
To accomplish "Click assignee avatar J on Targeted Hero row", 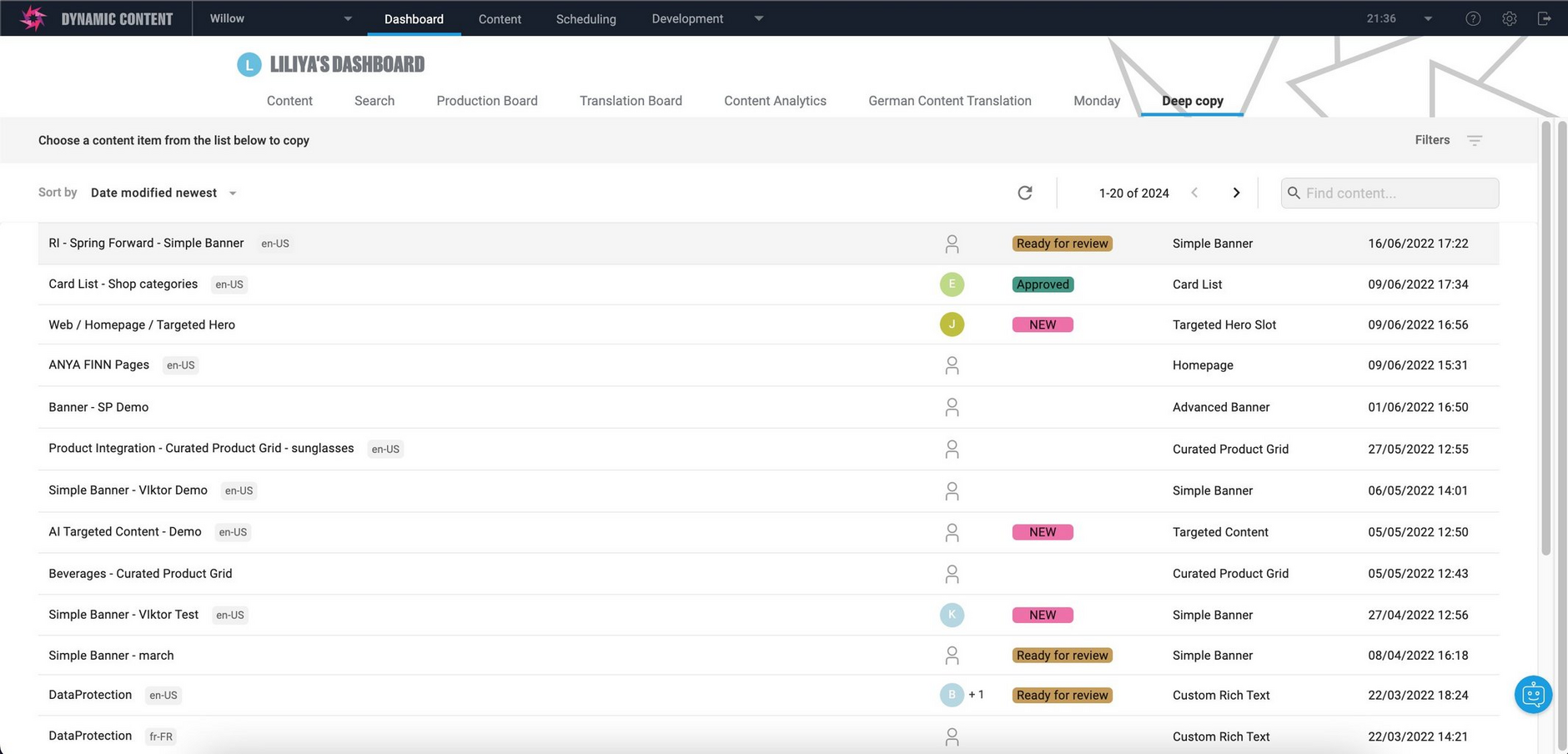I will 952,324.
